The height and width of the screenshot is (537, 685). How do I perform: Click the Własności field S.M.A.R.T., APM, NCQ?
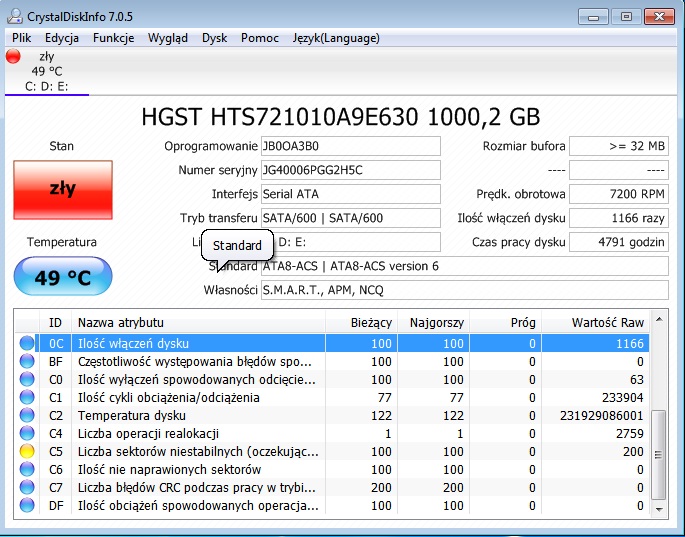[x=465, y=290]
